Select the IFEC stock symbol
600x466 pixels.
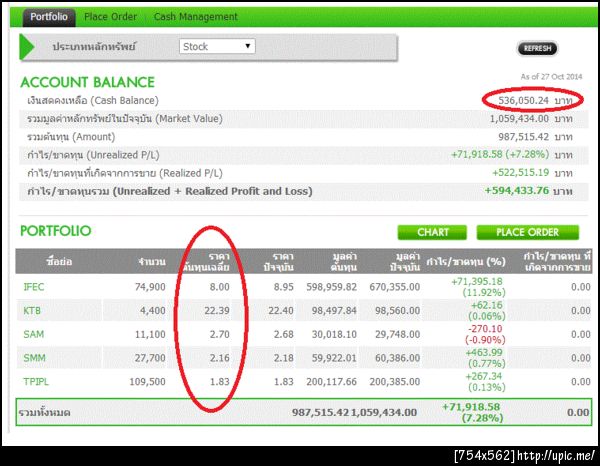pyautogui.click(x=34, y=287)
